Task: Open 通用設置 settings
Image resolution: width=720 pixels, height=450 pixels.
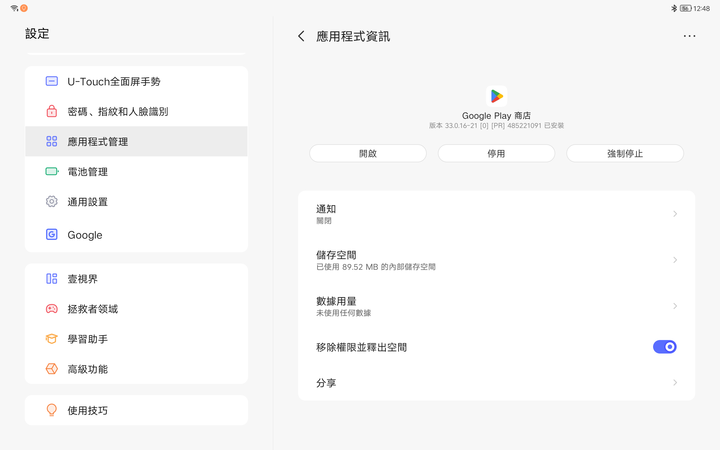Action: [136, 202]
